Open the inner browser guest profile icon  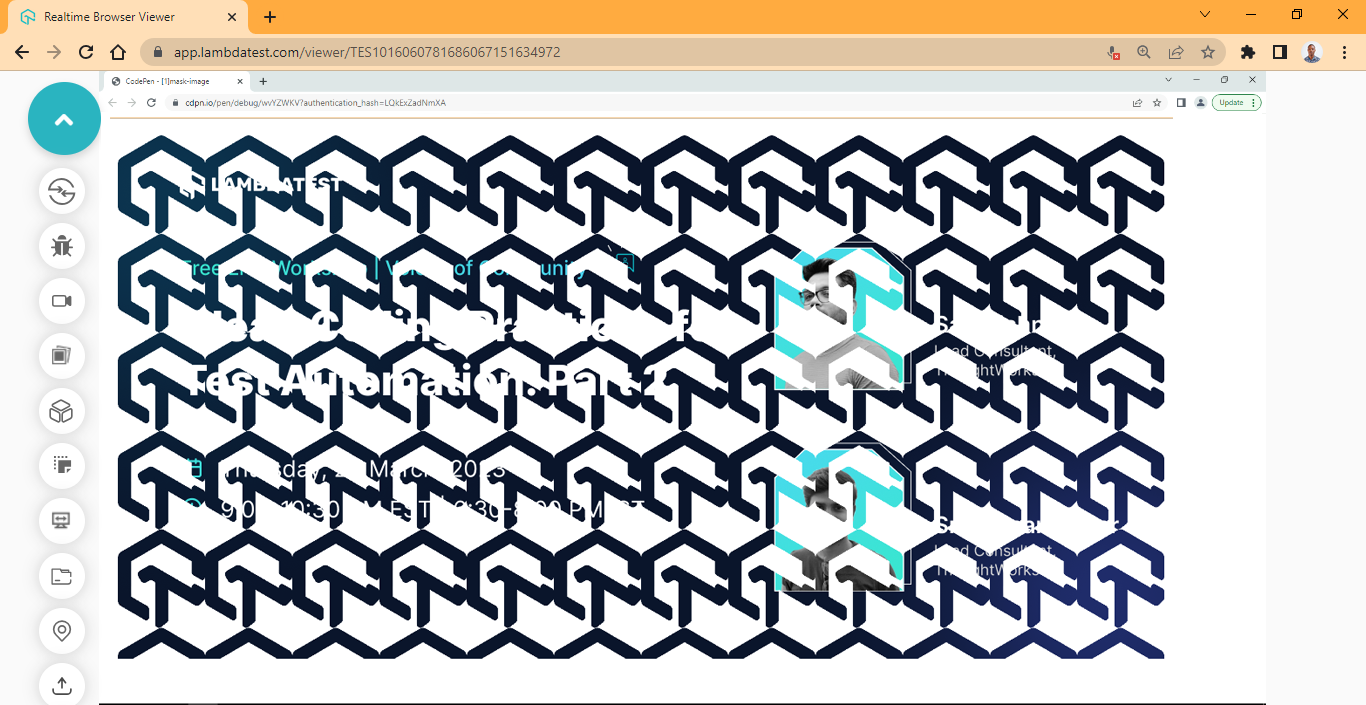click(x=1199, y=102)
